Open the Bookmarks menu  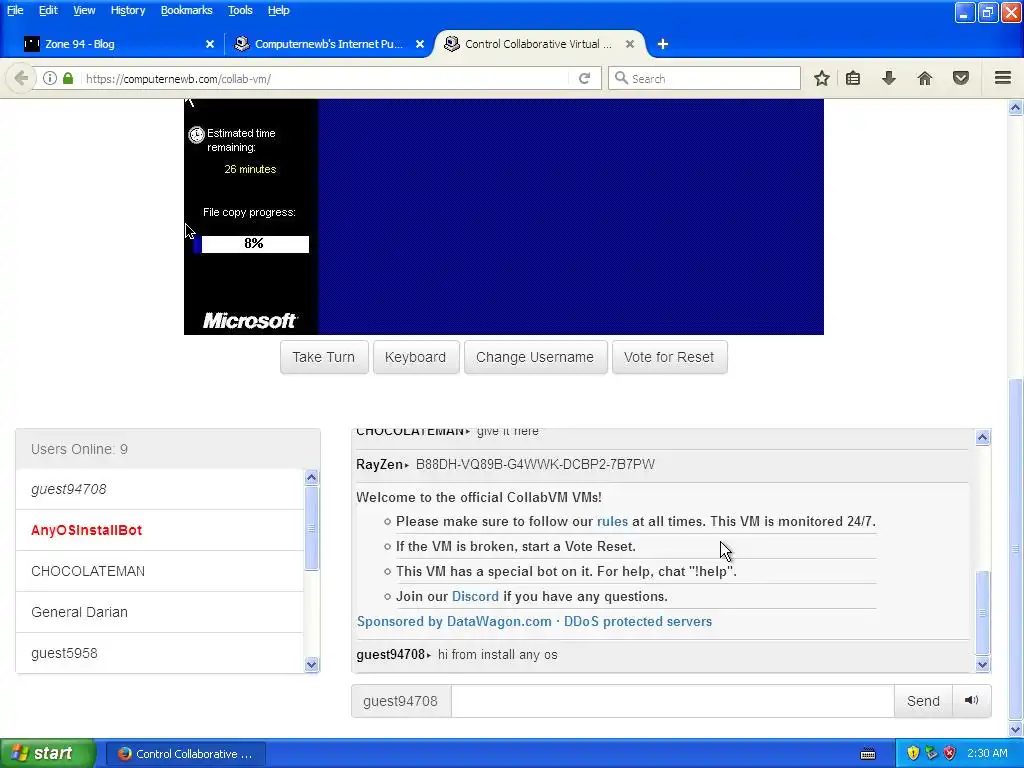(187, 10)
